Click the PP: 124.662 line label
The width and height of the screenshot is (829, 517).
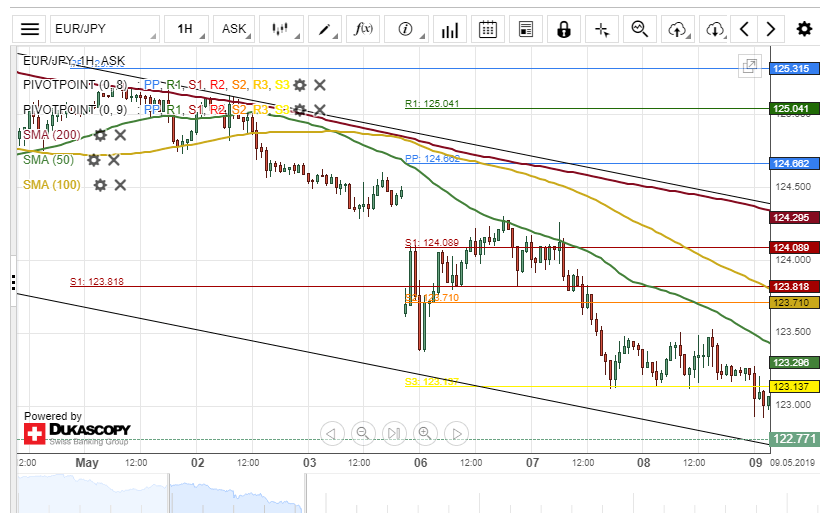(x=432, y=159)
